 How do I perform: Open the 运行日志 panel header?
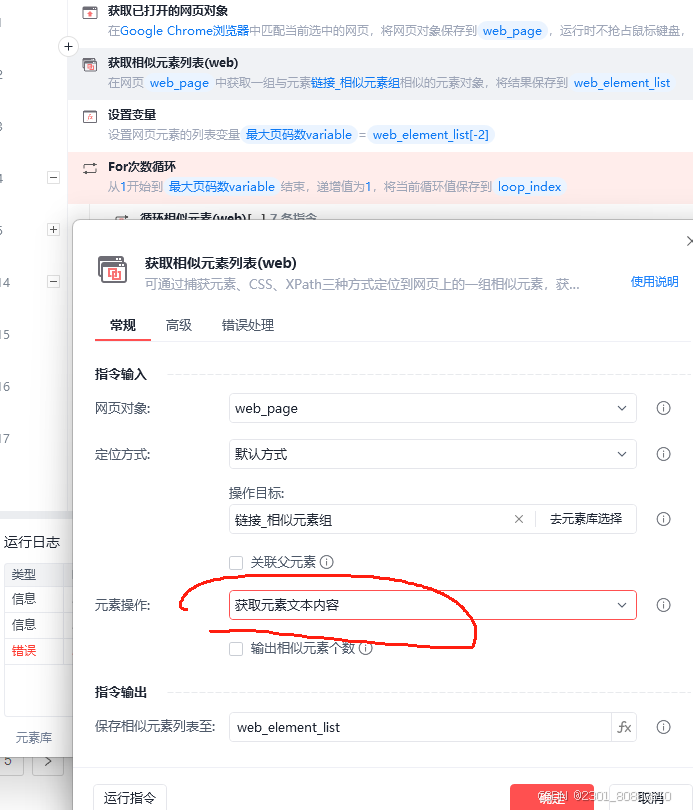click(x=32, y=542)
